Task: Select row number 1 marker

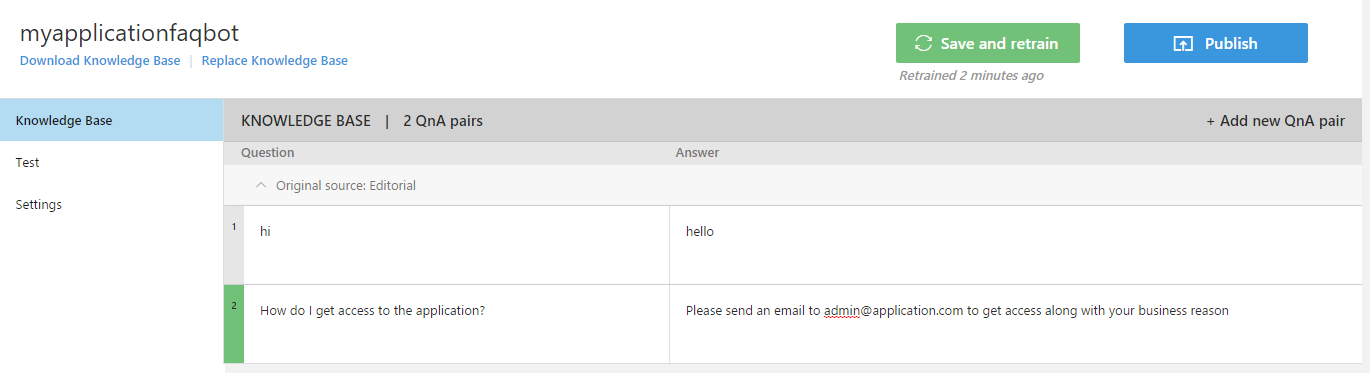Action: [x=234, y=245]
